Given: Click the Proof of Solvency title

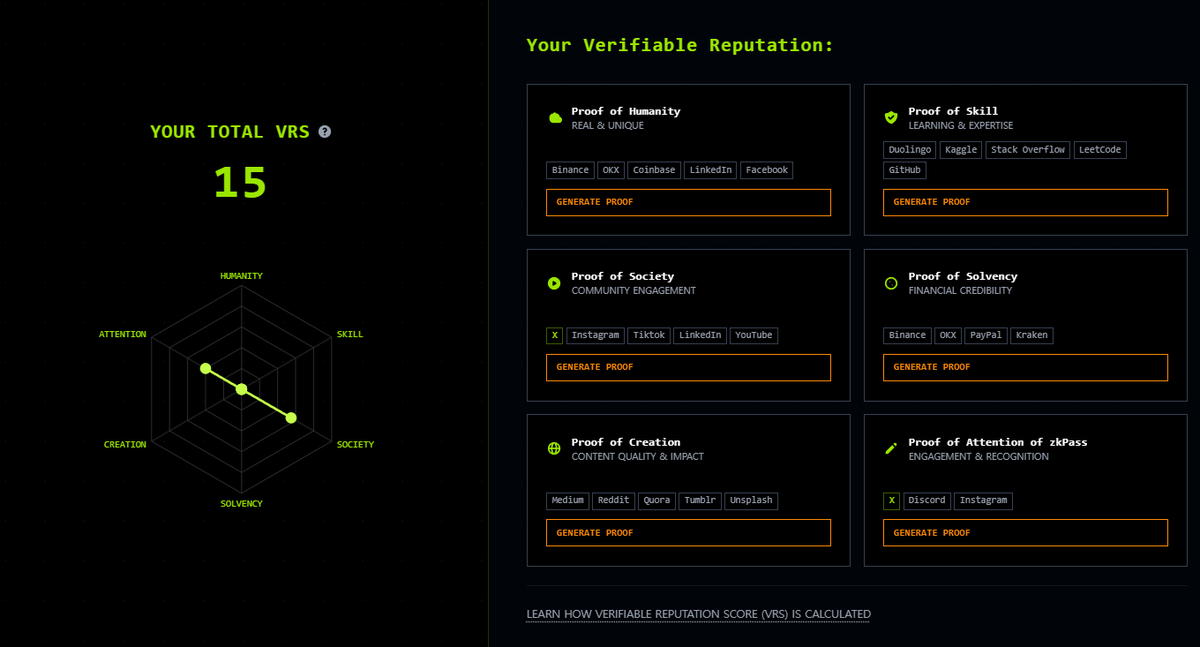Looking at the screenshot, I should point(963,276).
